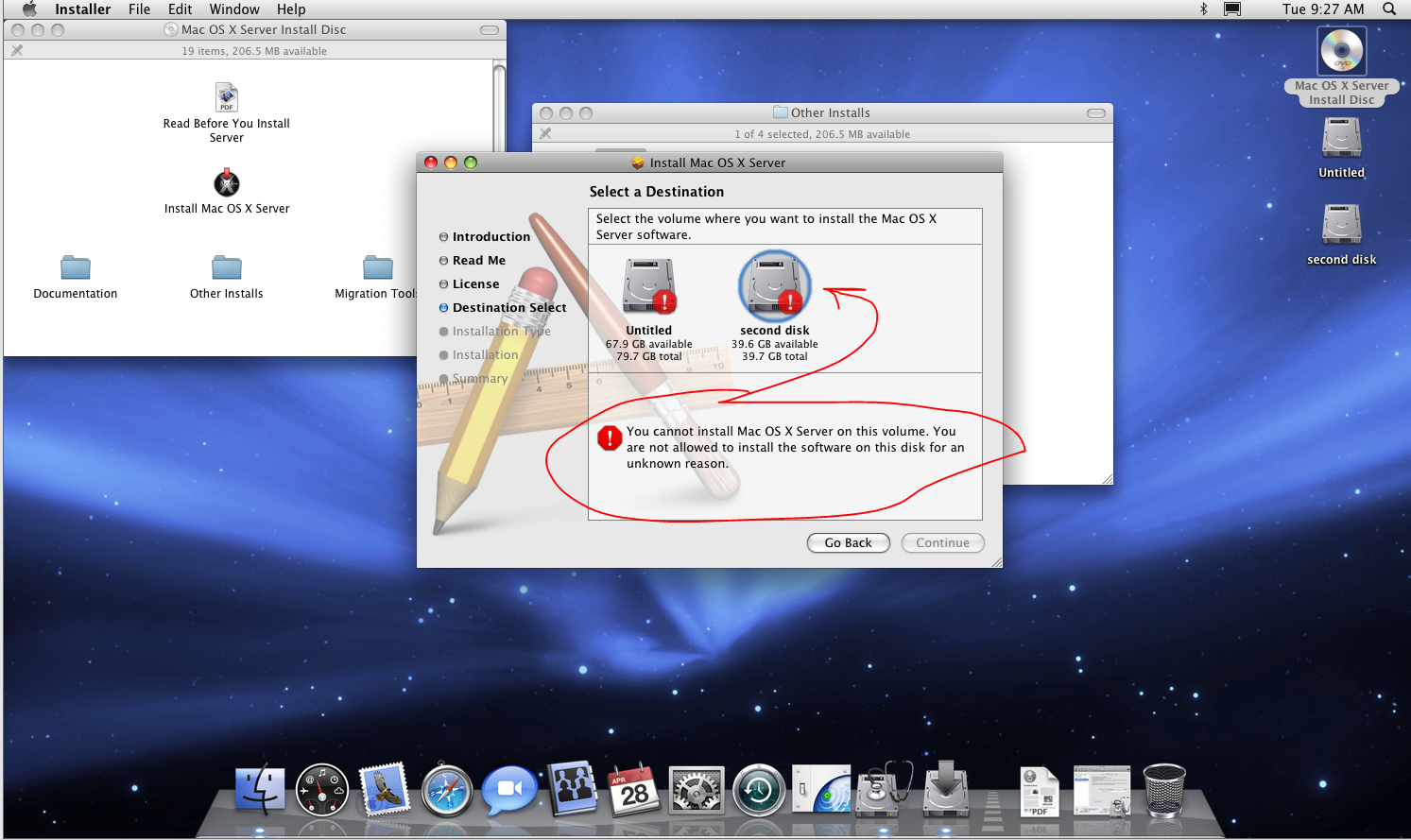Select the second disk drive on the desktop
The image size is (1411, 840).
(1342, 225)
